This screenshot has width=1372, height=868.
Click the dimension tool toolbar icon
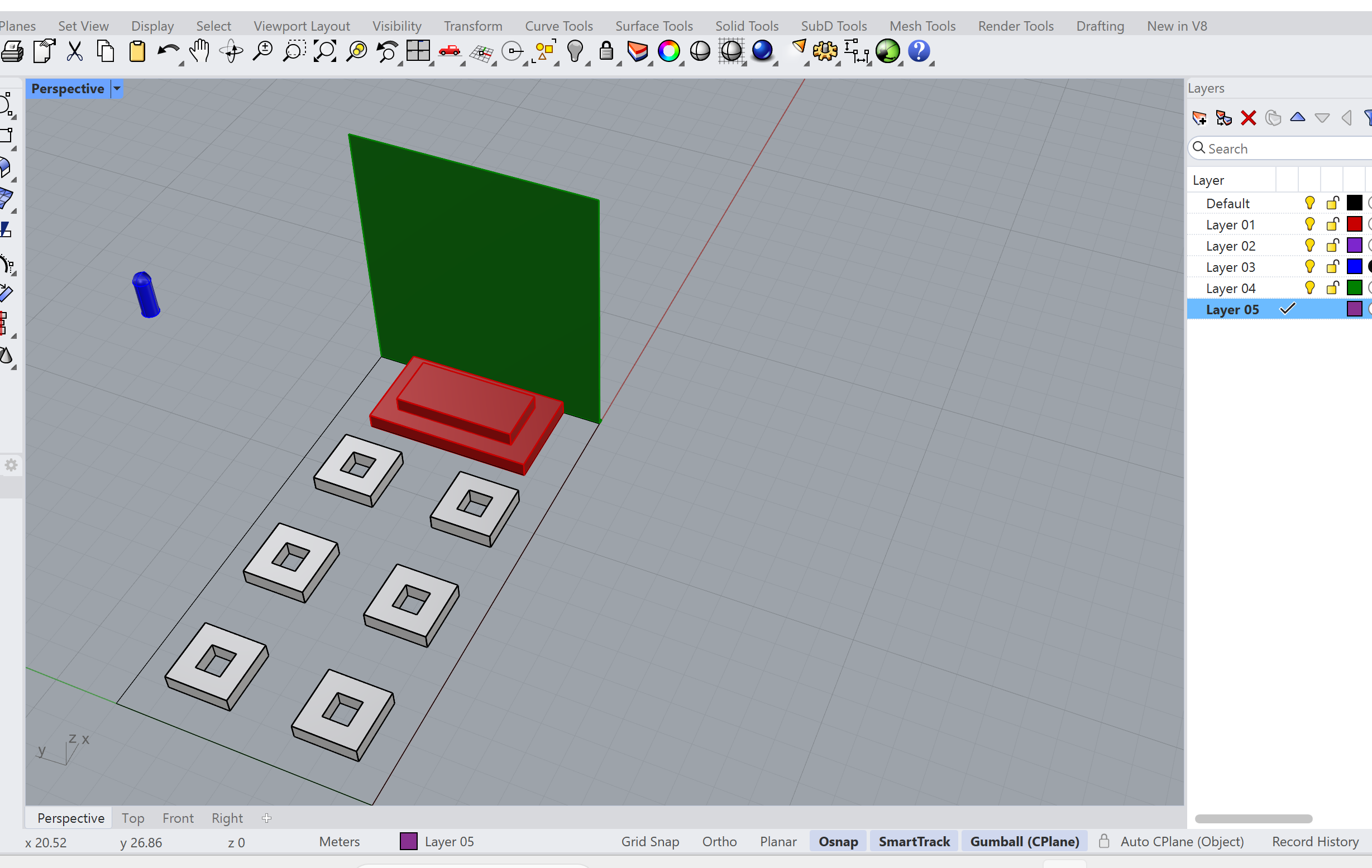pyautogui.click(x=857, y=52)
